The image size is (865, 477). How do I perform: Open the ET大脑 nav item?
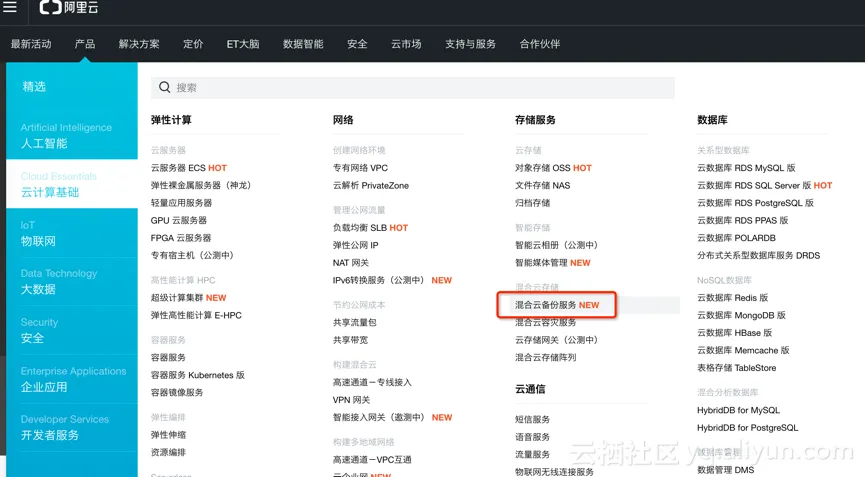(243, 44)
